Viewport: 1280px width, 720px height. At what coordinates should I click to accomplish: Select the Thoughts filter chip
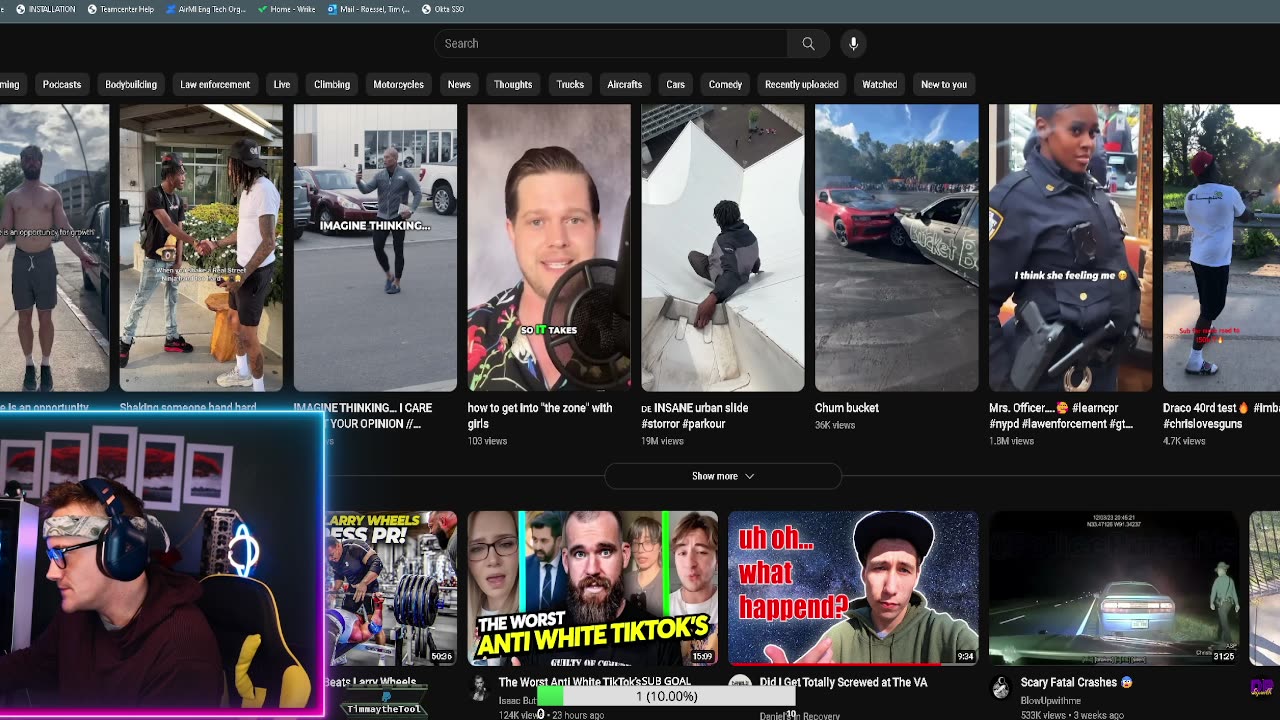pos(513,84)
